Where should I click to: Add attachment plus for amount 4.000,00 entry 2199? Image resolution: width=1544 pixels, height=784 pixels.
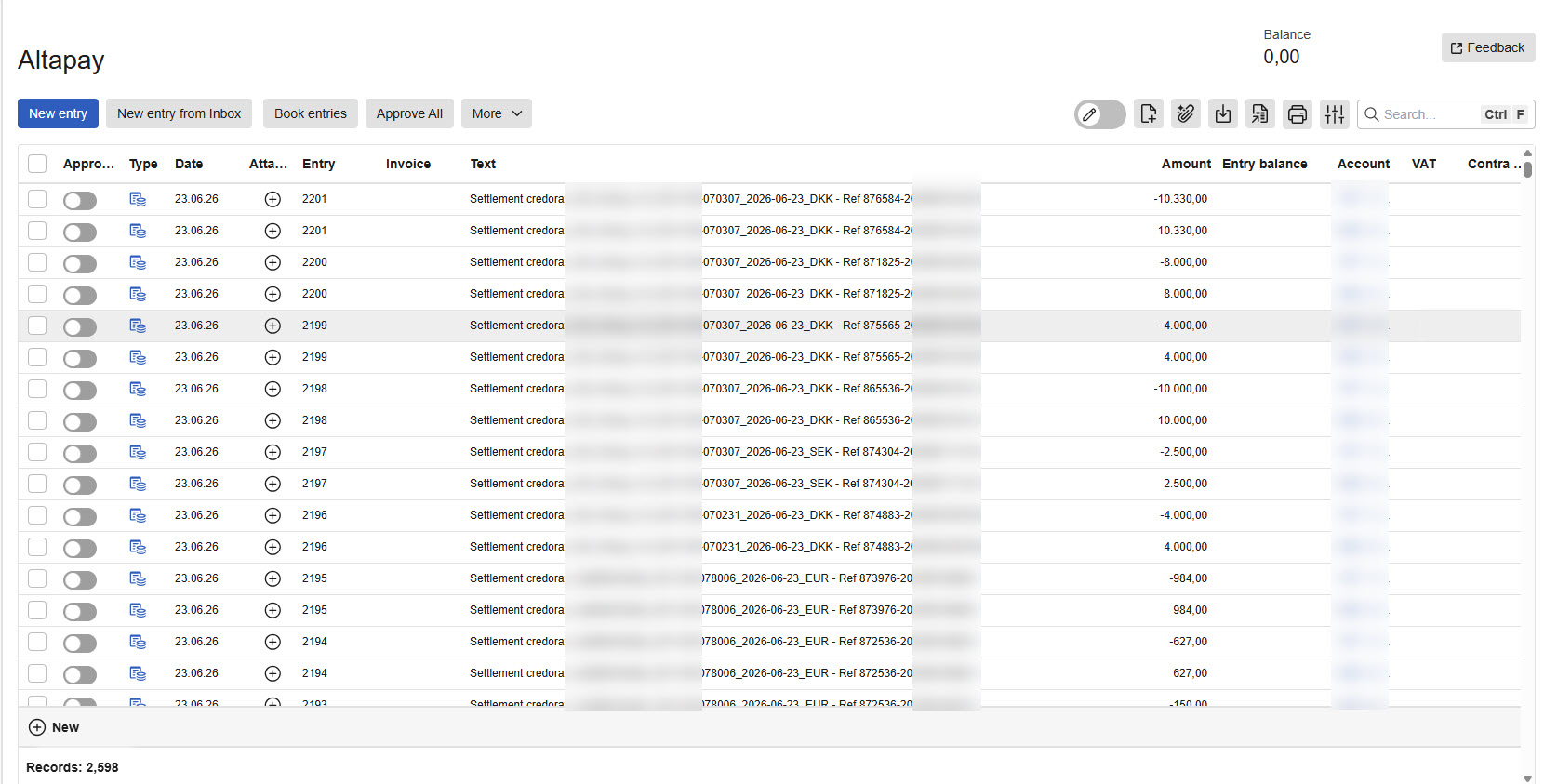point(273,357)
